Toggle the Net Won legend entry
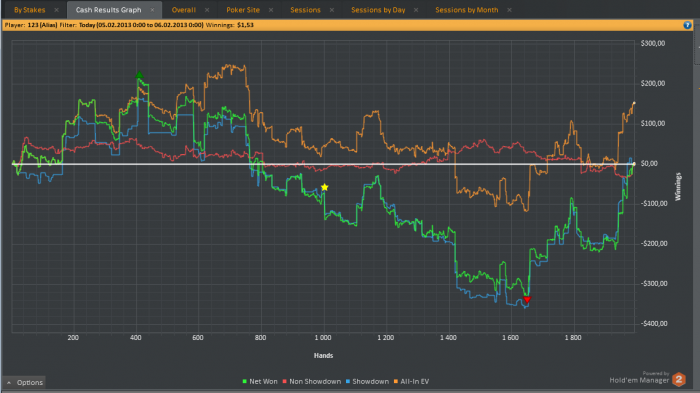This screenshot has height=393, width=700. click(x=260, y=381)
